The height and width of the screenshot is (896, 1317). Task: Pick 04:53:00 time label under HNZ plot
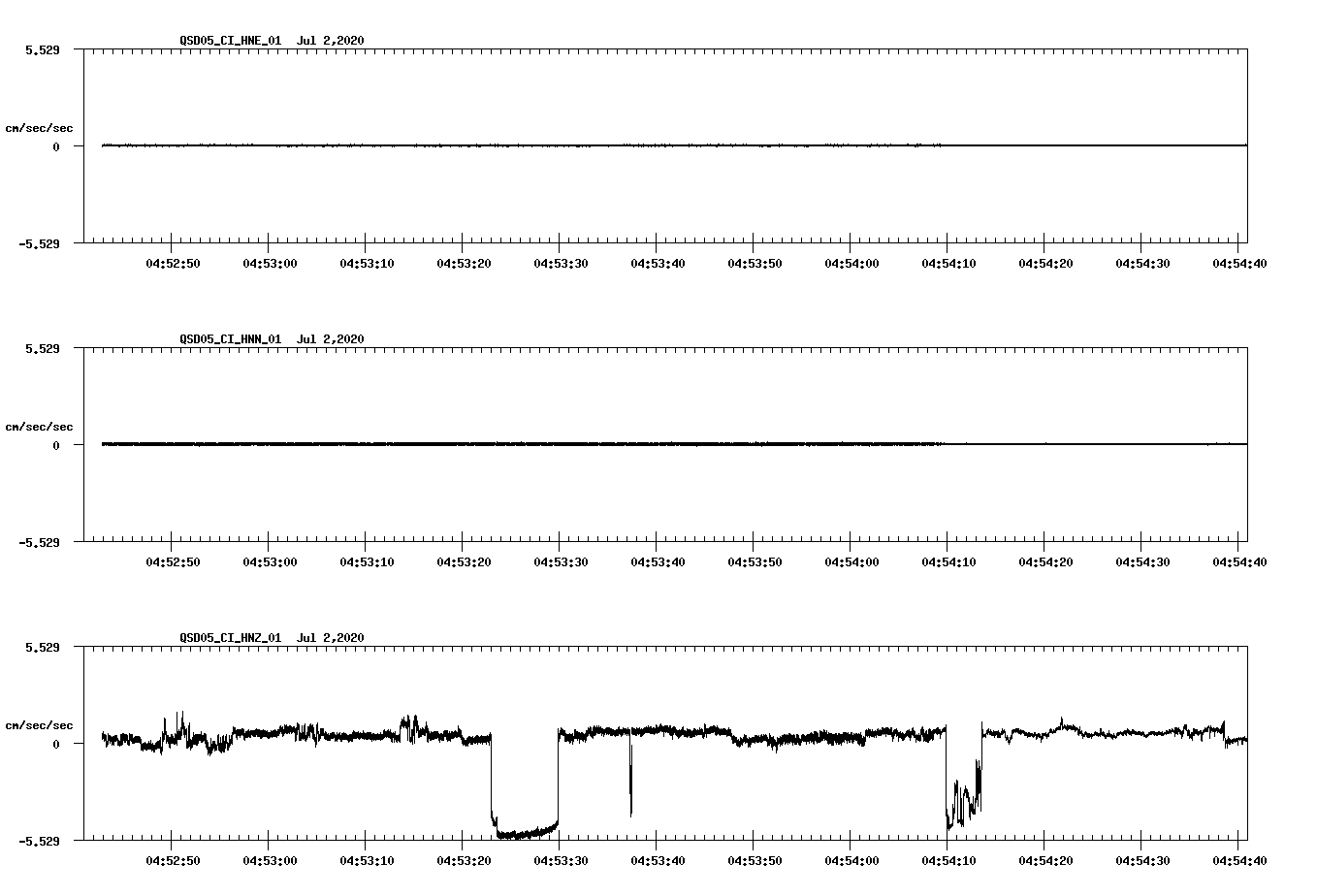tap(270, 860)
